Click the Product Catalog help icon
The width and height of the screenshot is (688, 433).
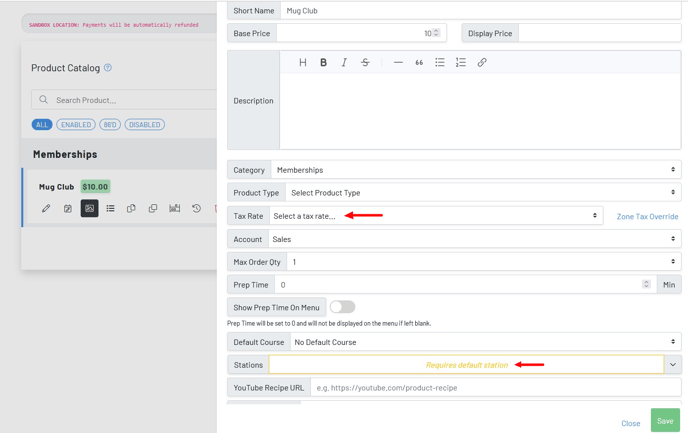108,68
